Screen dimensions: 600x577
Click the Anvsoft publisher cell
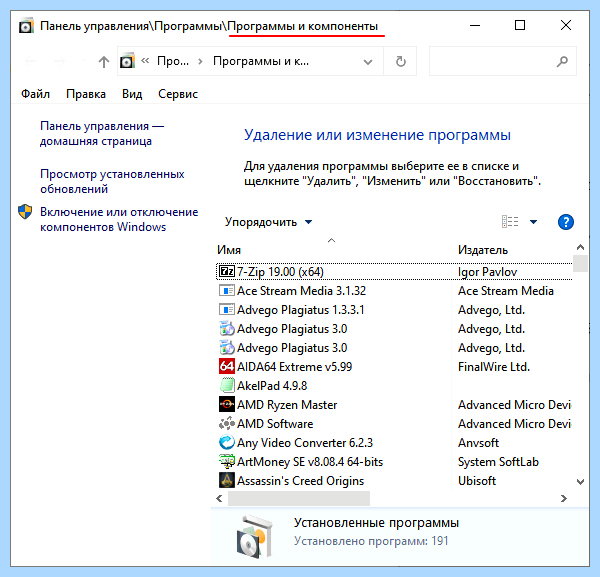[478, 442]
